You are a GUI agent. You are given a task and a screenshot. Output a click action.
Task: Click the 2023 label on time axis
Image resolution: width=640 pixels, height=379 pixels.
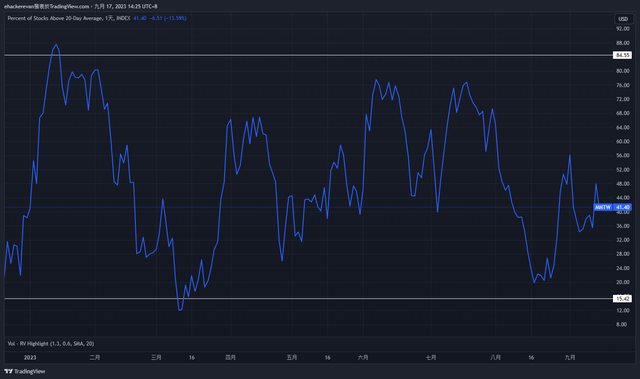[30, 357]
